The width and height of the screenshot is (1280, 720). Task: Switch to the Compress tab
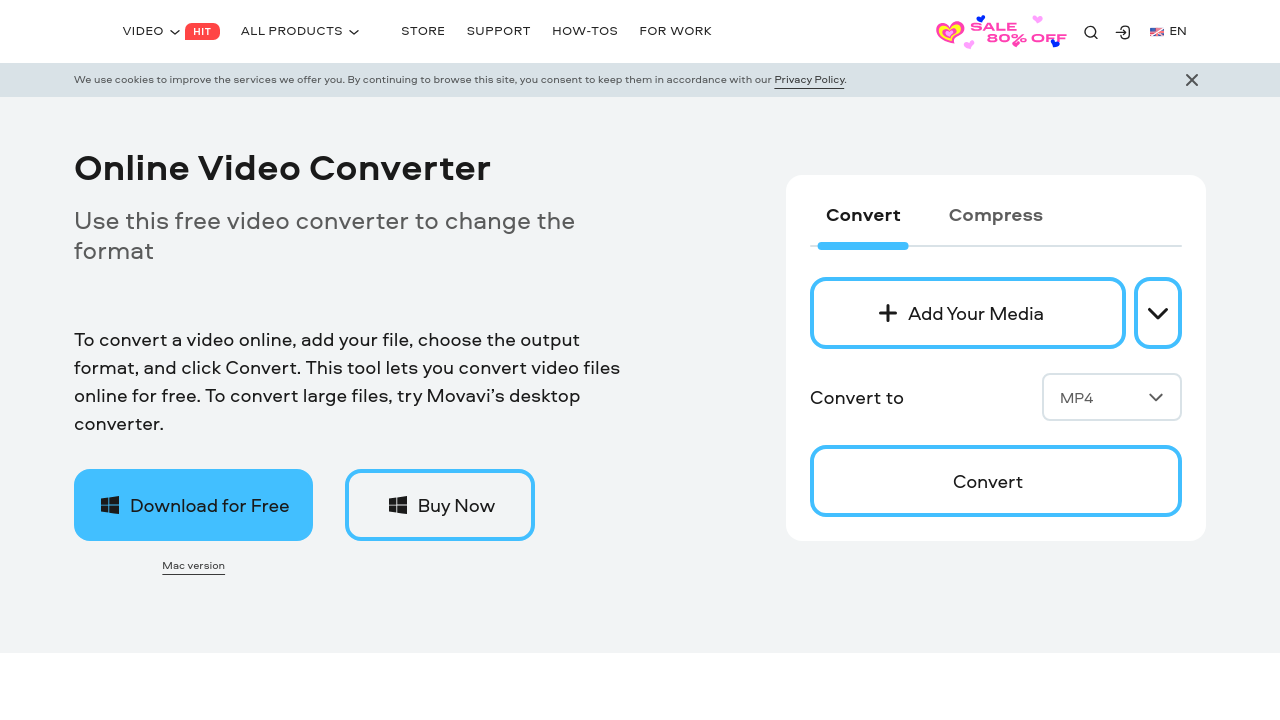tap(995, 215)
